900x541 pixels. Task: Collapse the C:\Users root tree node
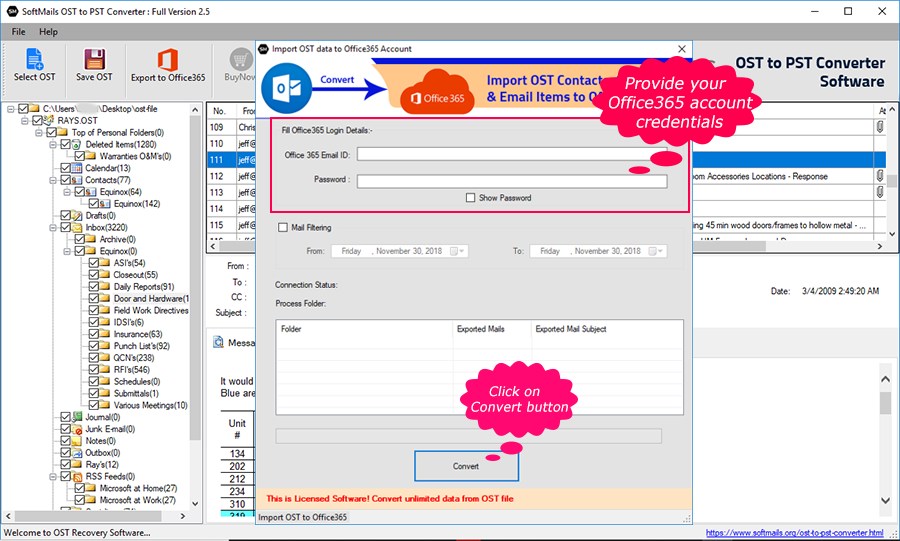(x=11, y=108)
